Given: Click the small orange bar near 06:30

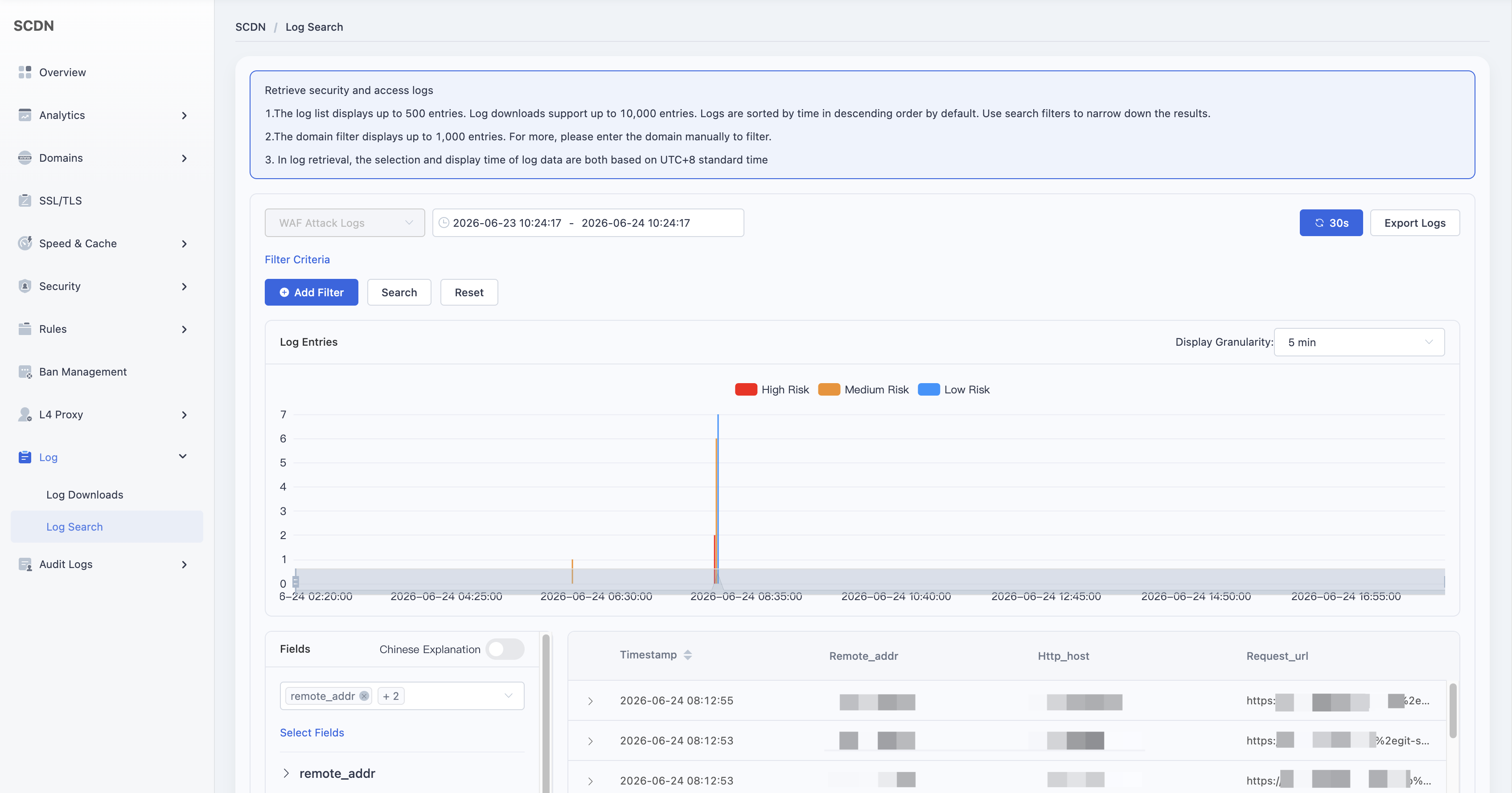Looking at the screenshot, I should [572, 571].
